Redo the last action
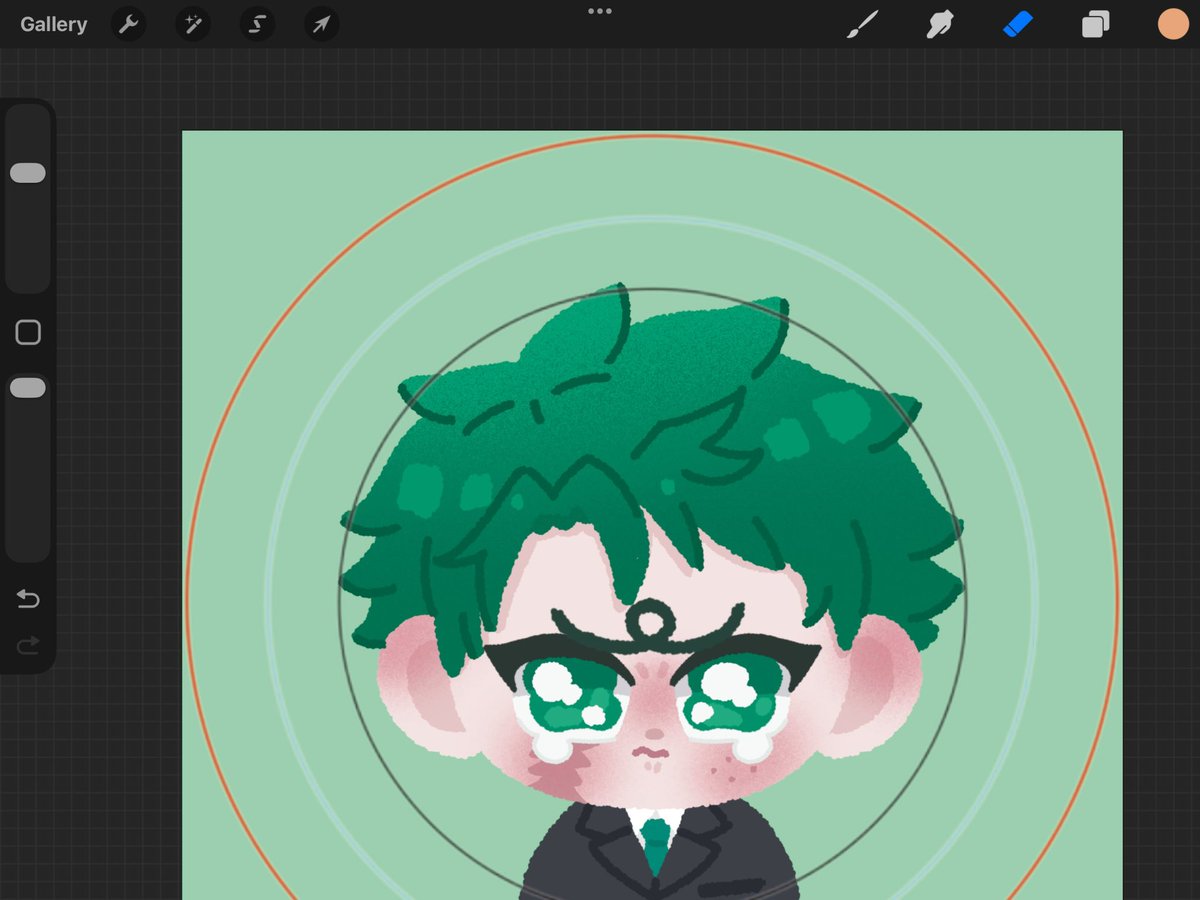 coord(28,645)
